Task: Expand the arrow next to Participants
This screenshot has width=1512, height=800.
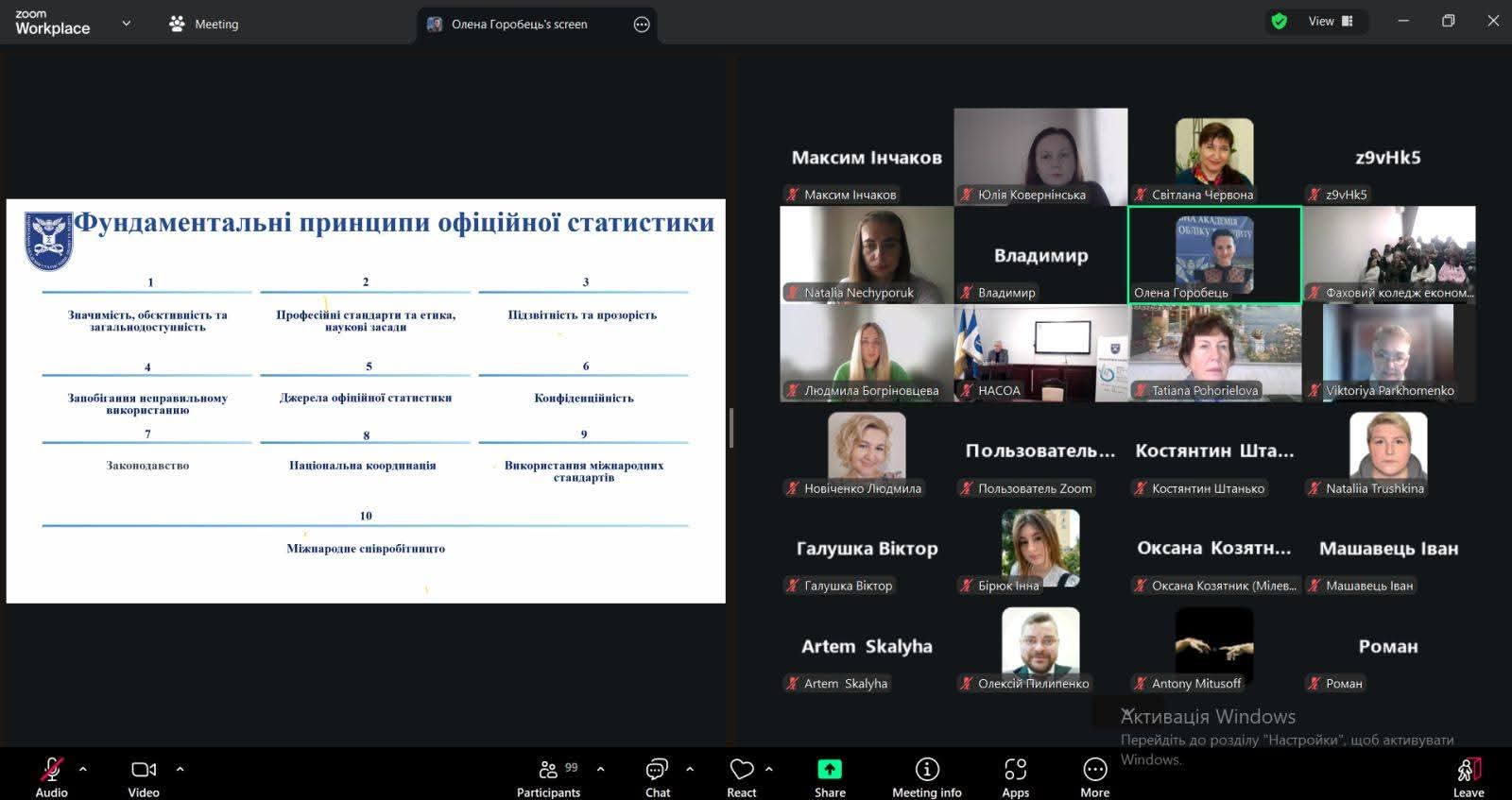Action: point(601,769)
